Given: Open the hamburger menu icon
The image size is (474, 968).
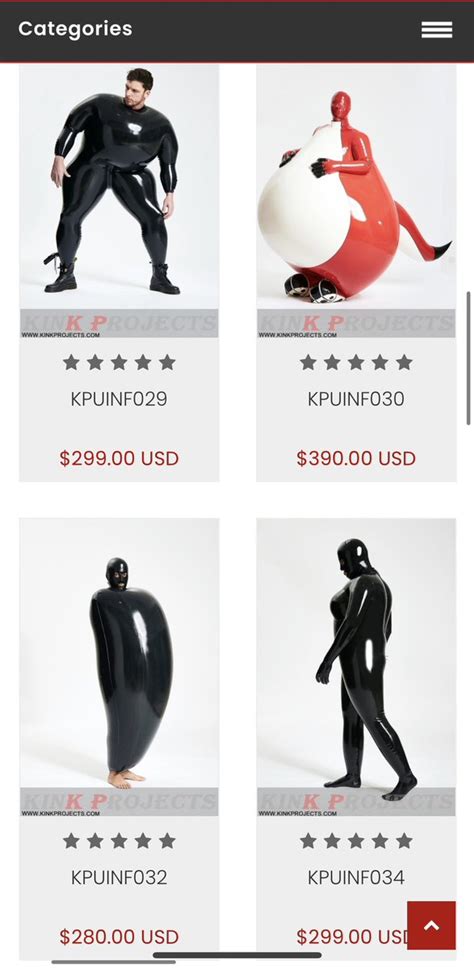Looking at the screenshot, I should (437, 29).
